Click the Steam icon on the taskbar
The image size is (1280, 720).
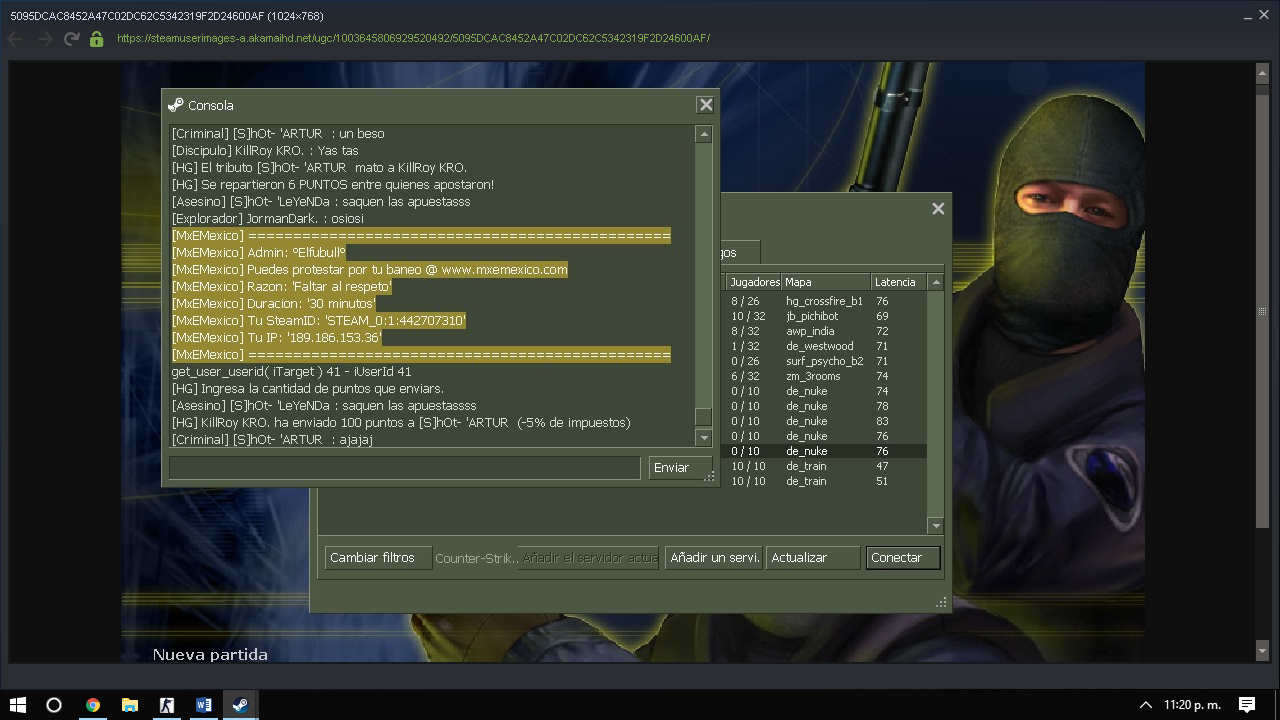240,704
